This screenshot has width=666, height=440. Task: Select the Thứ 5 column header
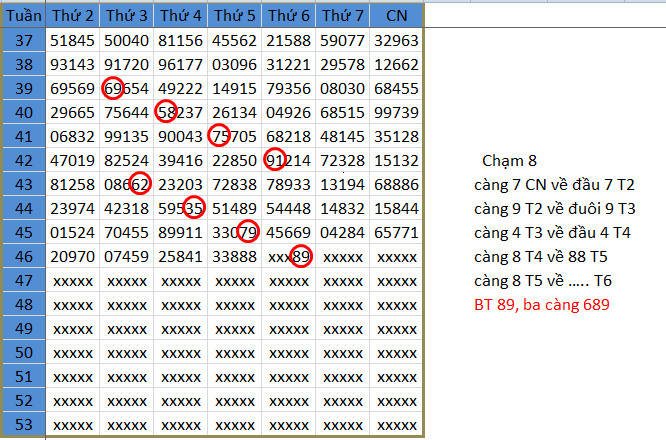(x=234, y=16)
